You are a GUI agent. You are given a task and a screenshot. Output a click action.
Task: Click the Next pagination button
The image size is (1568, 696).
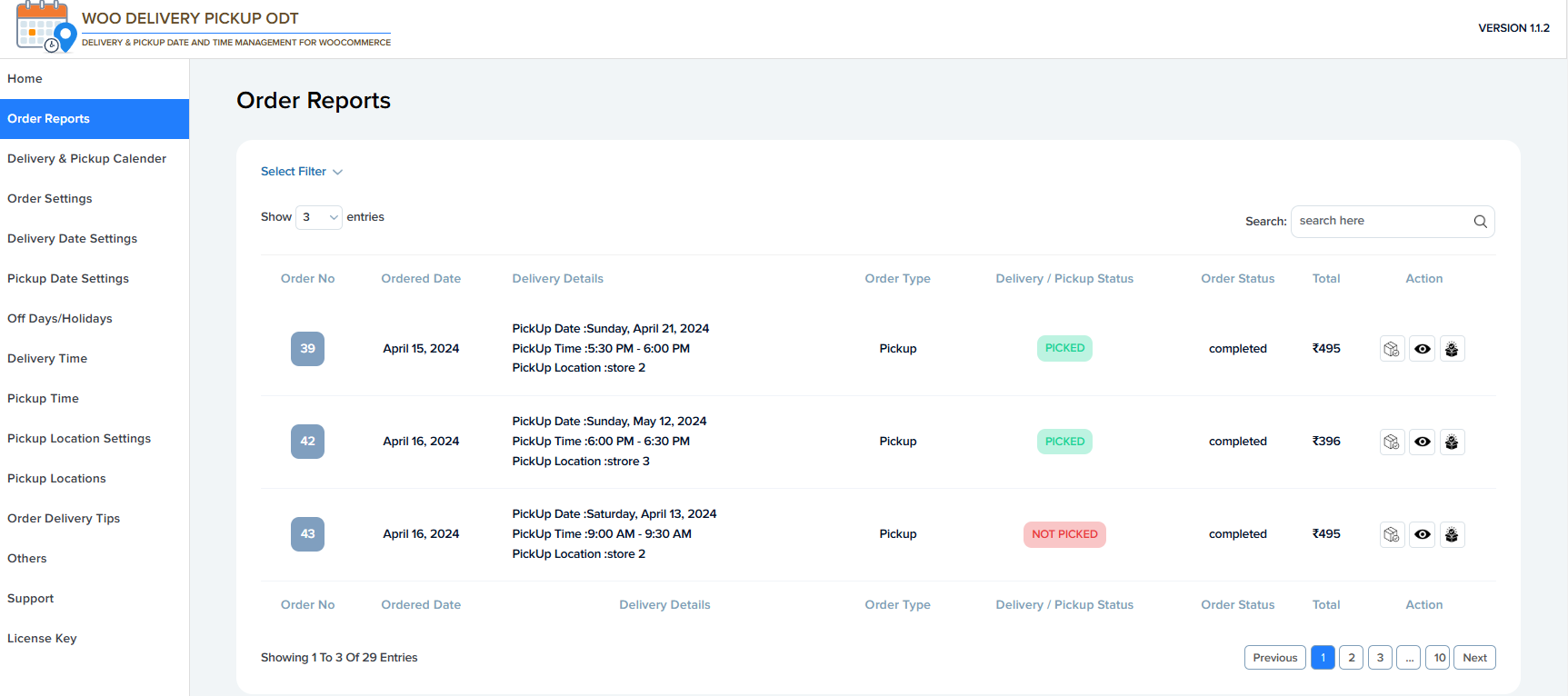point(1474,658)
